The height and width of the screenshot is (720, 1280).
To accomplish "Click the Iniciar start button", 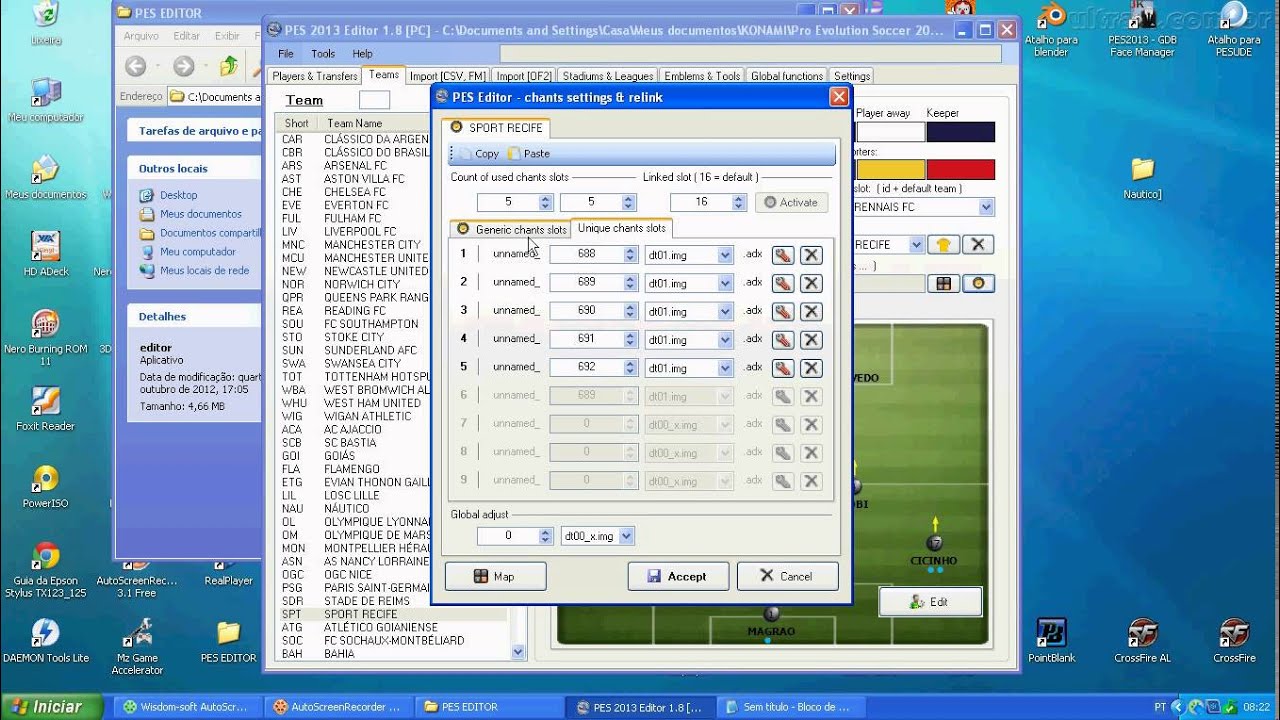I will tap(50, 707).
